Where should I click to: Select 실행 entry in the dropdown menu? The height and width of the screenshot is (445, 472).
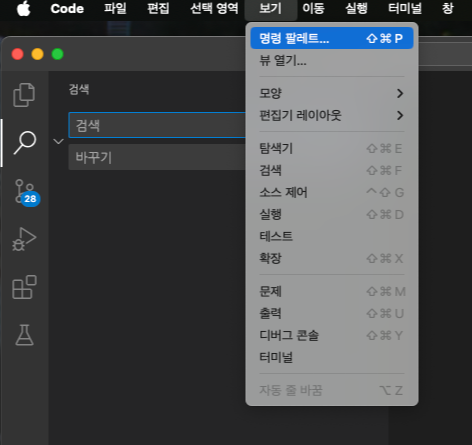(x=332, y=214)
